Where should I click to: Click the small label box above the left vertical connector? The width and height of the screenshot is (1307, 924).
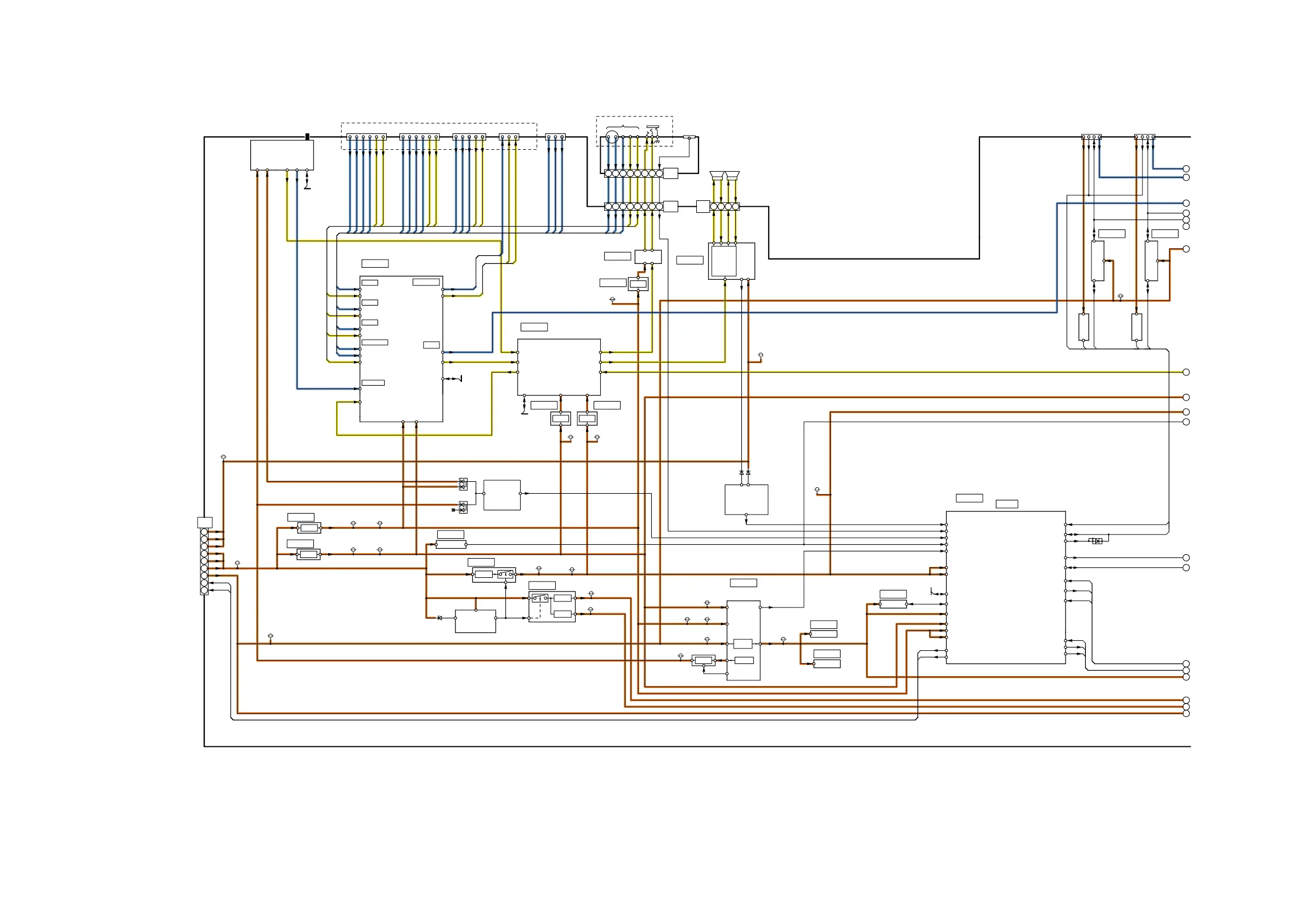pyautogui.click(x=204, y=522)
